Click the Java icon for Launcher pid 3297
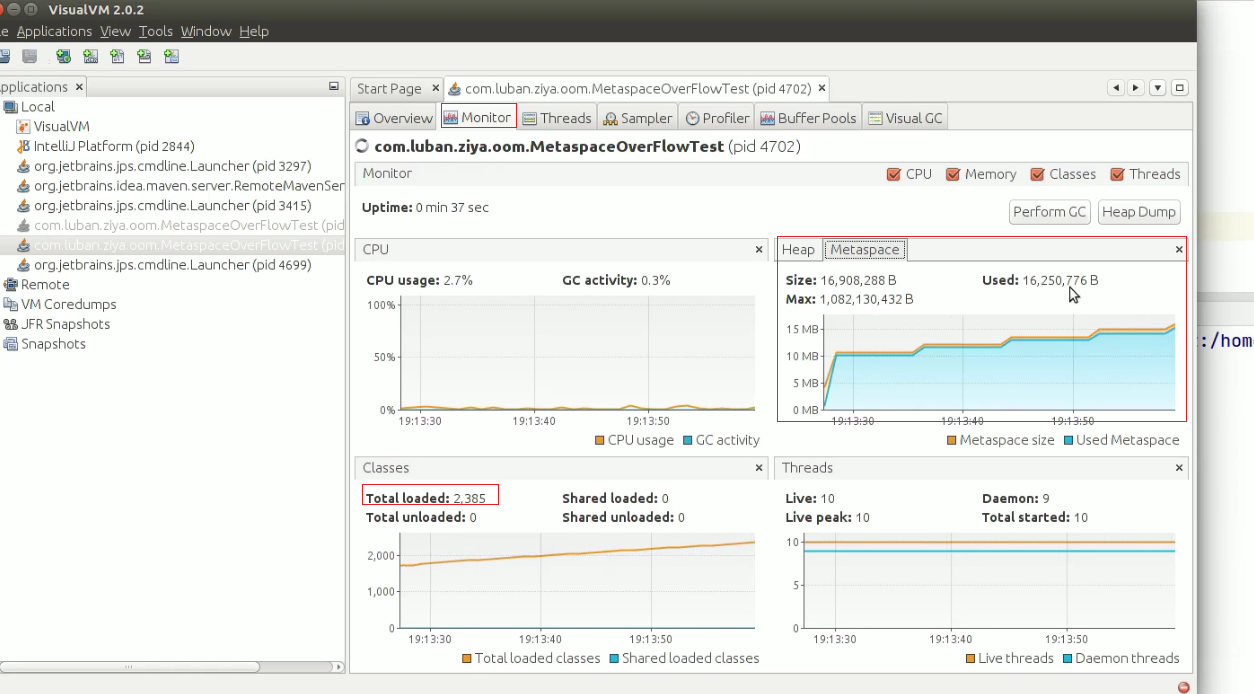This screenshot has height=694, width=1254. (24, 166)
